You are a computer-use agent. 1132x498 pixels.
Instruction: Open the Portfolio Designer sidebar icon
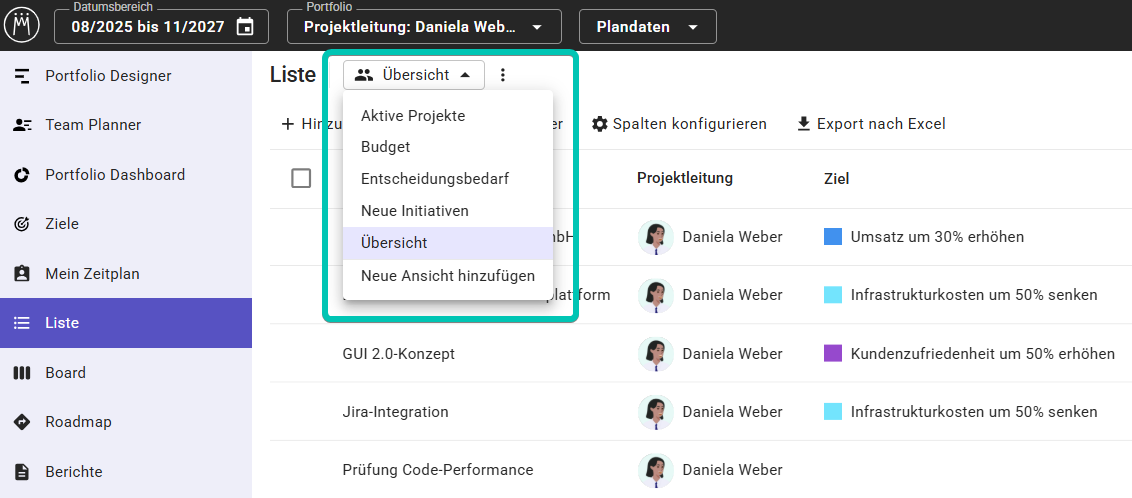[x=22, y=76]
